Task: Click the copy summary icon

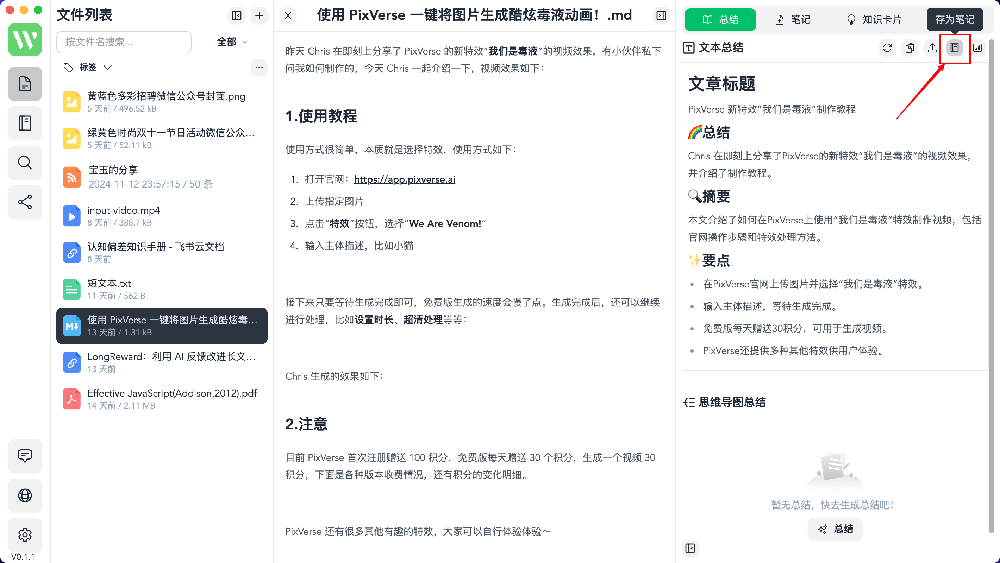Action: [909, 48]
